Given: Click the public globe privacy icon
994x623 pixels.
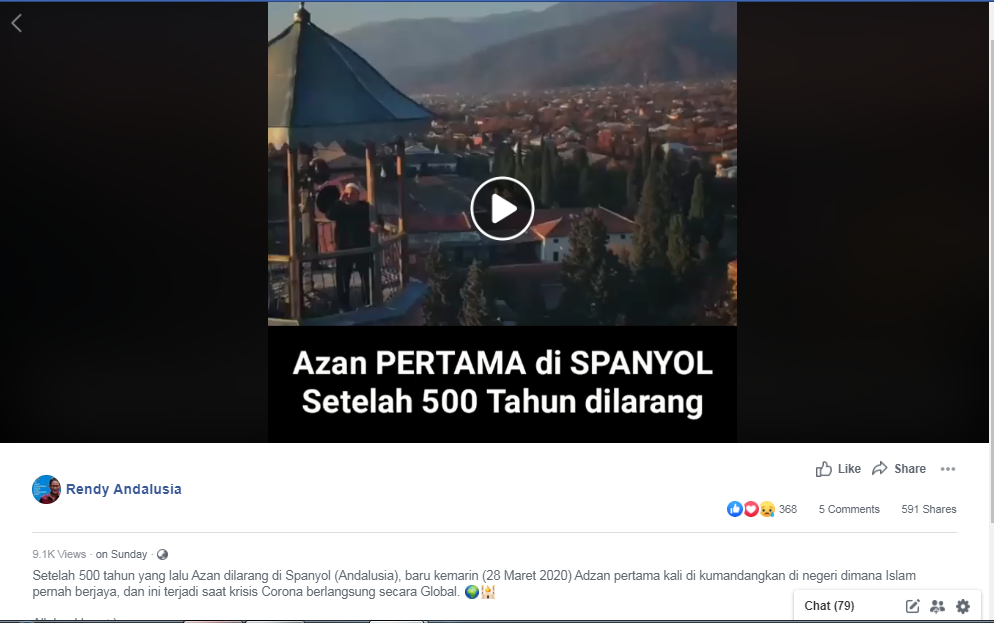Looking at the screenshot, I should point(162,555).
